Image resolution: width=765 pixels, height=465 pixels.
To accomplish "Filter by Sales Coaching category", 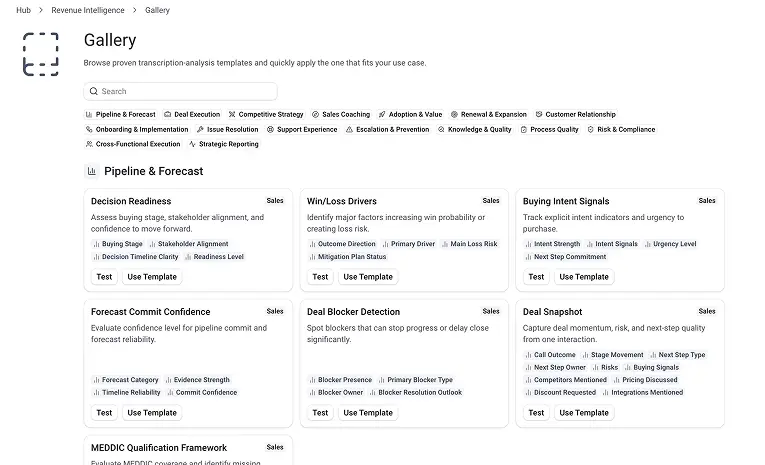I will click(x=341, y=114).
